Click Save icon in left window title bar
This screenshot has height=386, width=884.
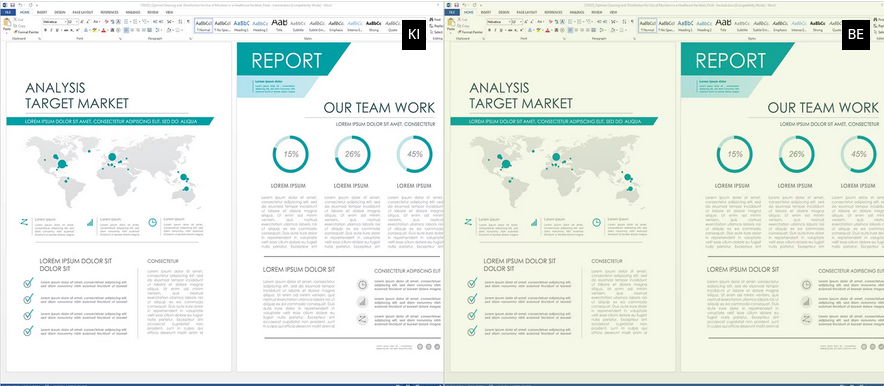point(12,5)
